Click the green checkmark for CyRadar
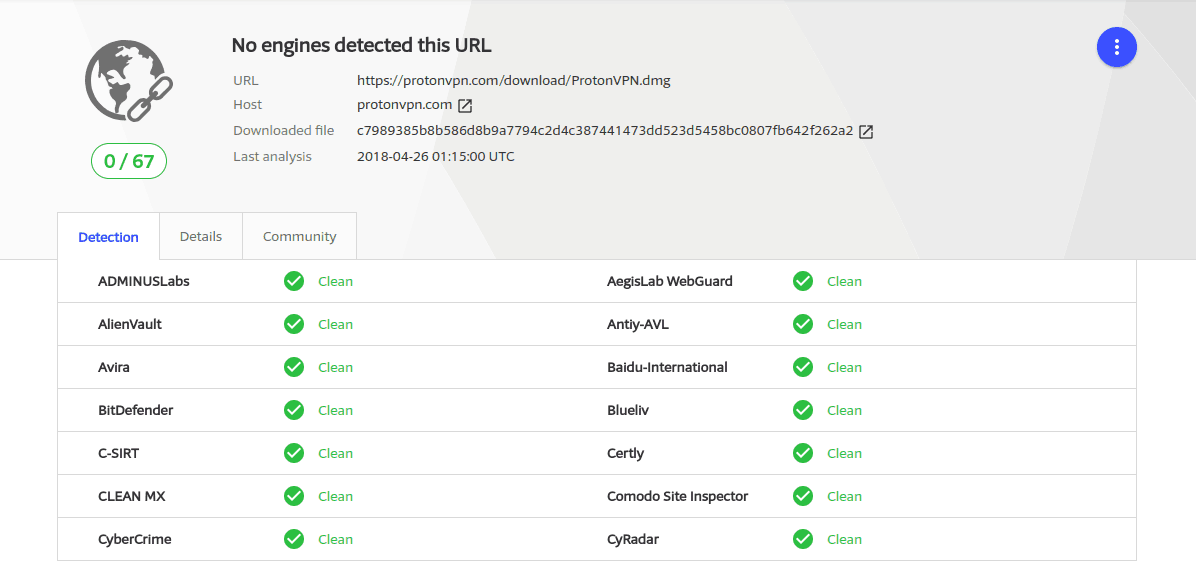Screen dimensions: 1196x561 pos(802,540)
